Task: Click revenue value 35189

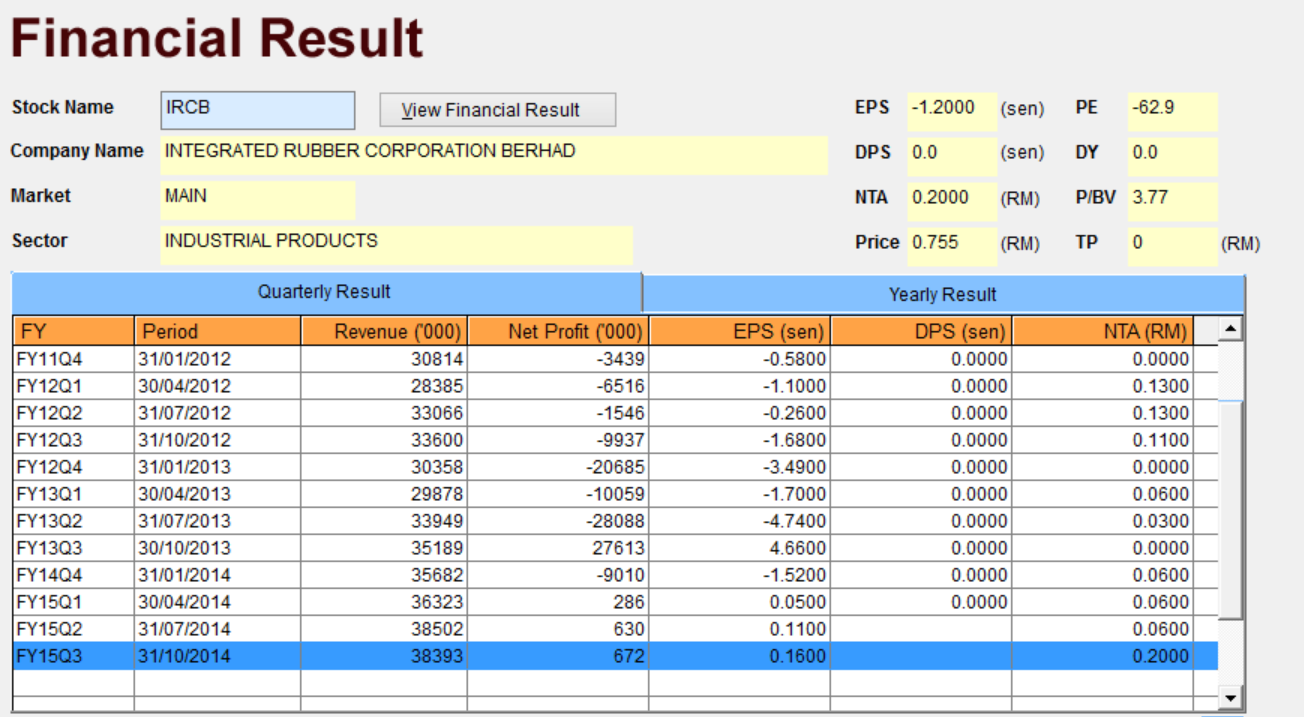Action: (384, 548)
